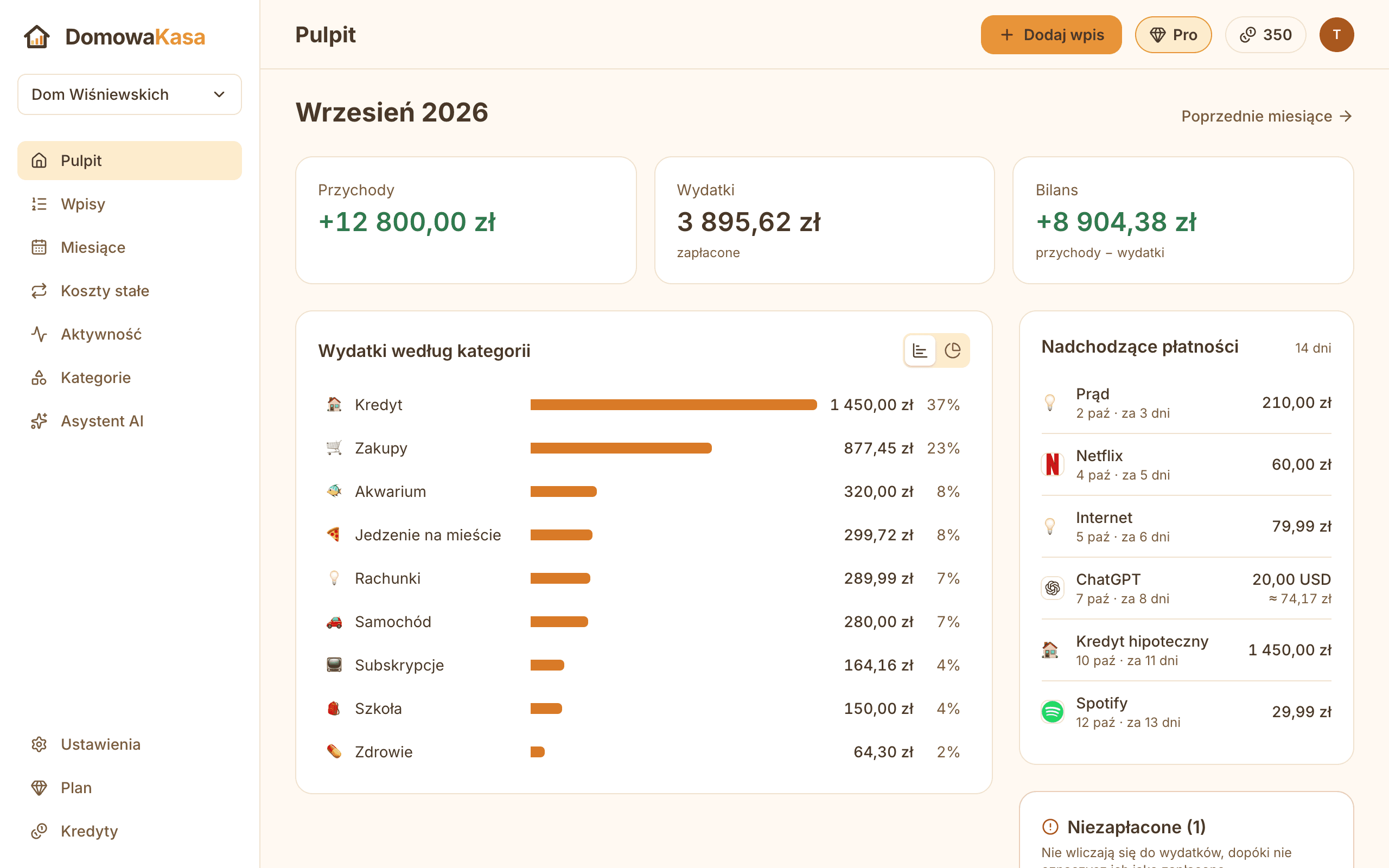This screenshot has width=1389, height=868.
Task: Click the Netflix logo icon
Action: pos(1052,464)
